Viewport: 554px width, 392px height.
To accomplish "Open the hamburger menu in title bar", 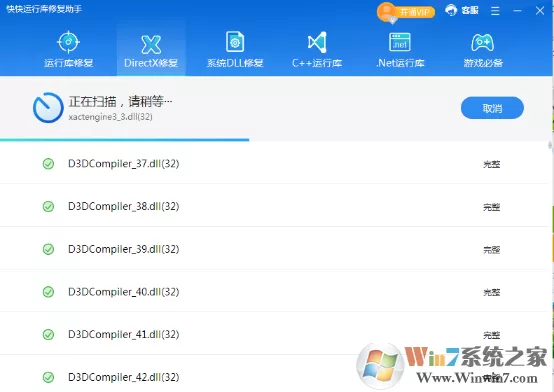I will 495,11.
